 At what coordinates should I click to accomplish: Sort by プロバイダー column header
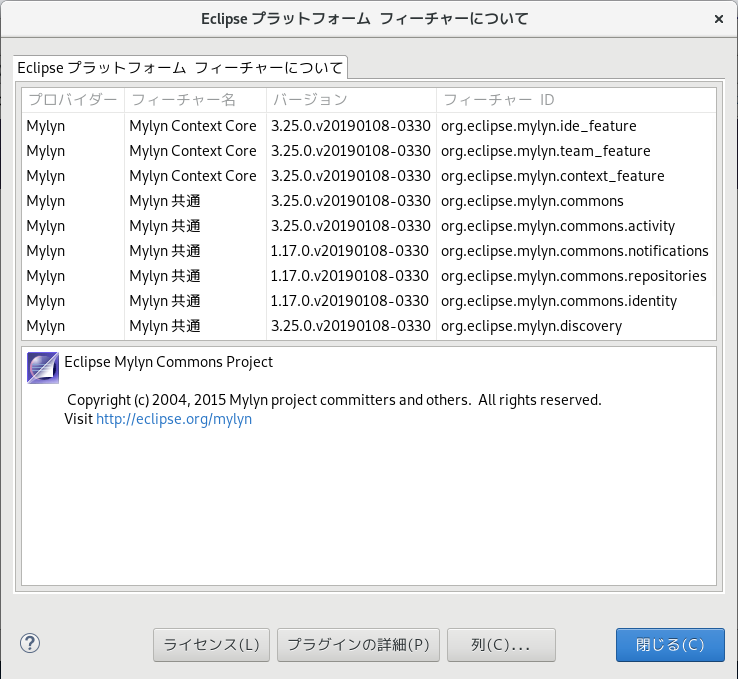(73, 100)
